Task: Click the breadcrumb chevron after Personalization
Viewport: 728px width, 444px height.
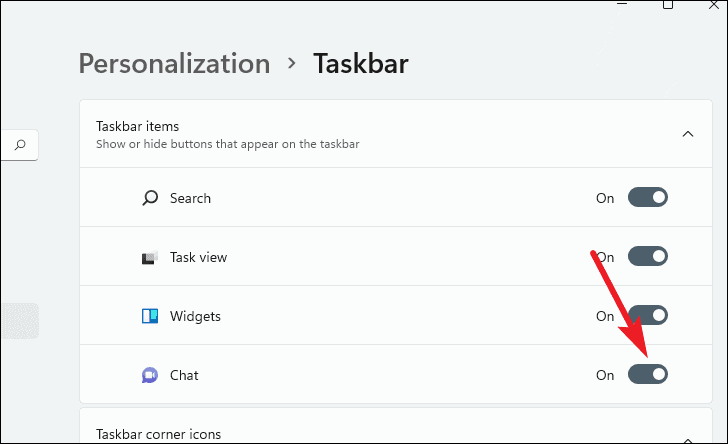Action: [292, 63]
